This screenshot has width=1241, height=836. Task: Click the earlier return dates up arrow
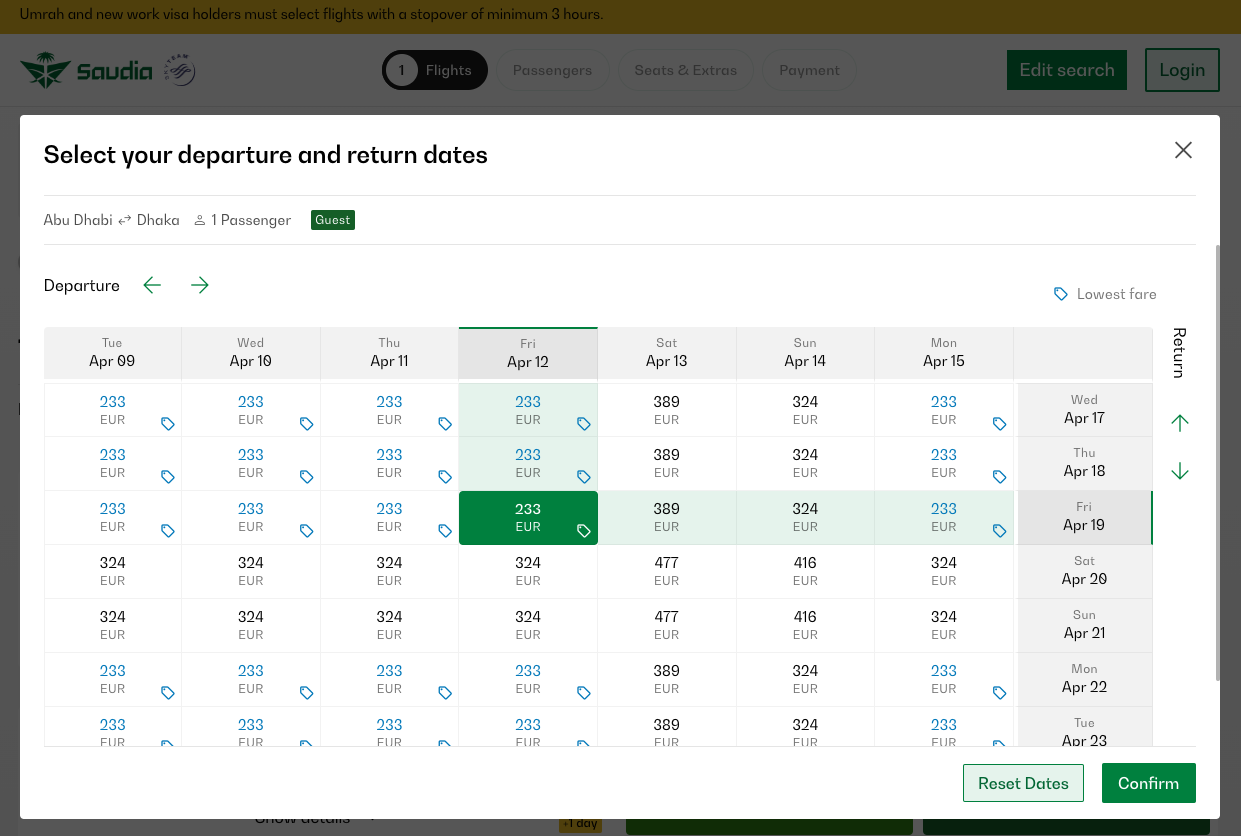pos(1180,422)
